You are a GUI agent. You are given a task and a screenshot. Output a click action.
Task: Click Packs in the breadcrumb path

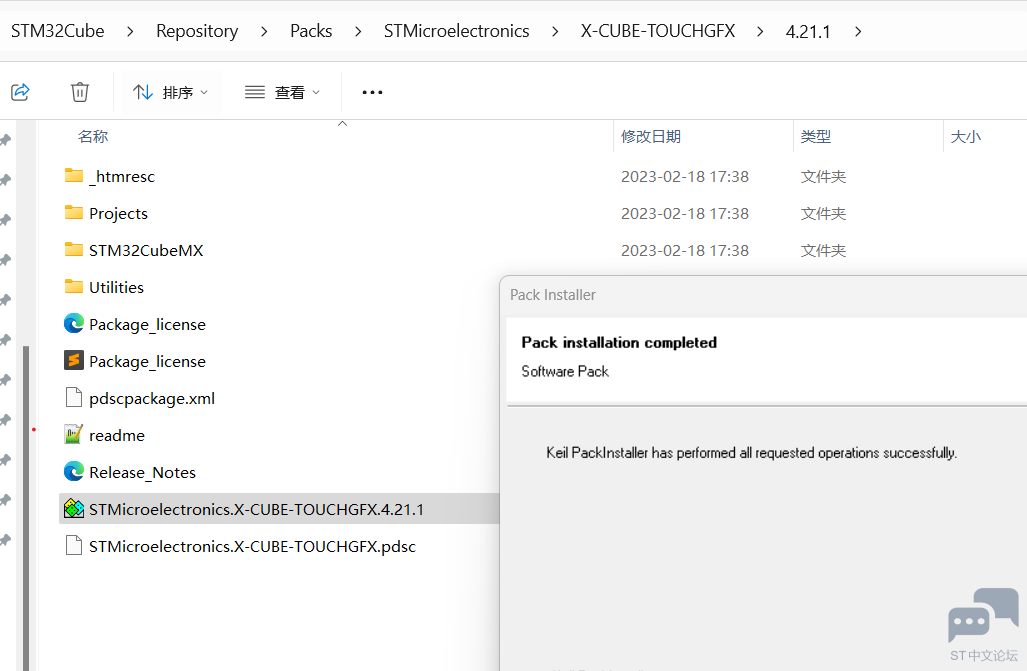311,31
